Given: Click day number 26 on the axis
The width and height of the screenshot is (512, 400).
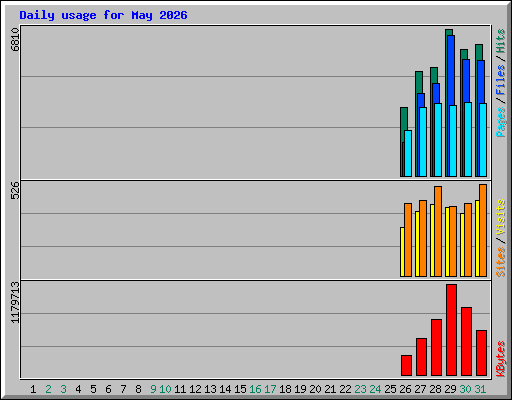Looking at the screenshot, I should pyautogui.click(x=405, y=389).
